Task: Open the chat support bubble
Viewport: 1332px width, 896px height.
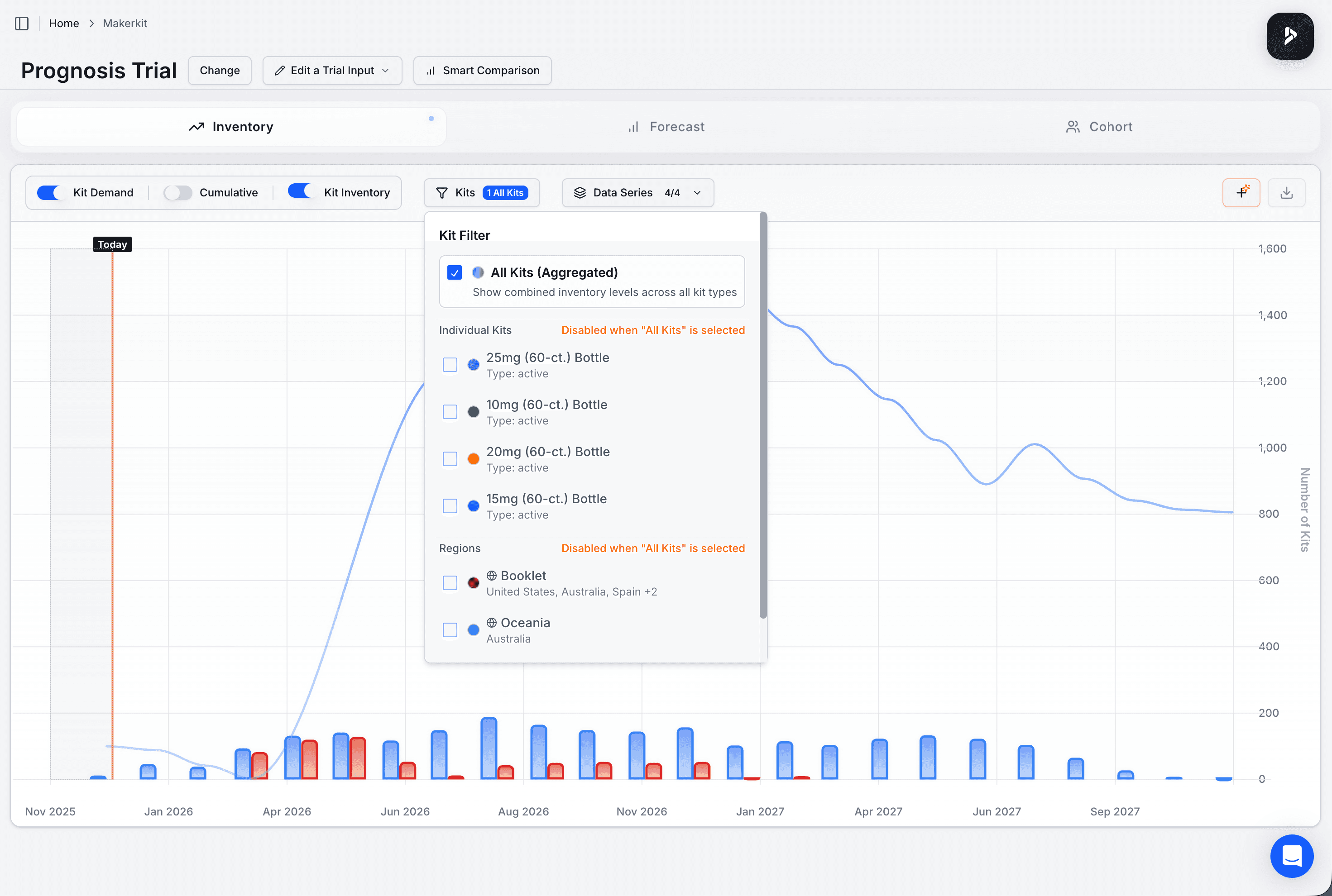Action: (x=1291, y=856)
